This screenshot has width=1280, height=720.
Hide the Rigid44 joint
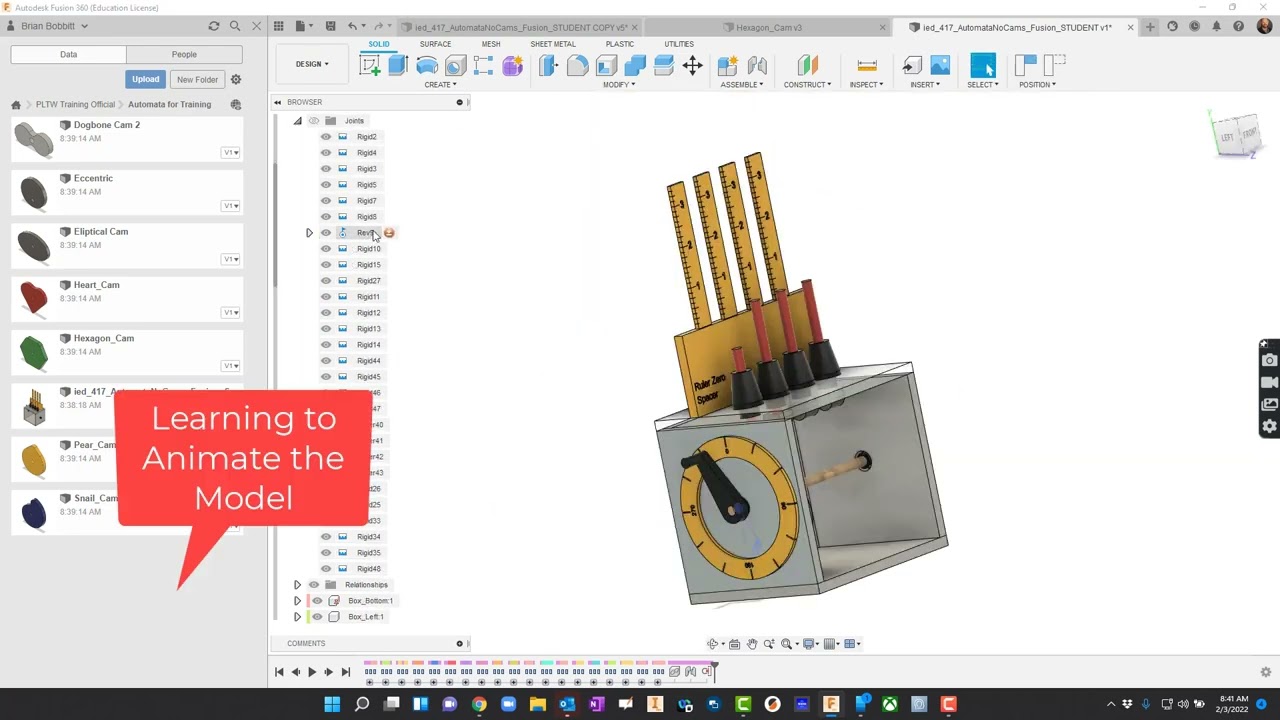326,361
